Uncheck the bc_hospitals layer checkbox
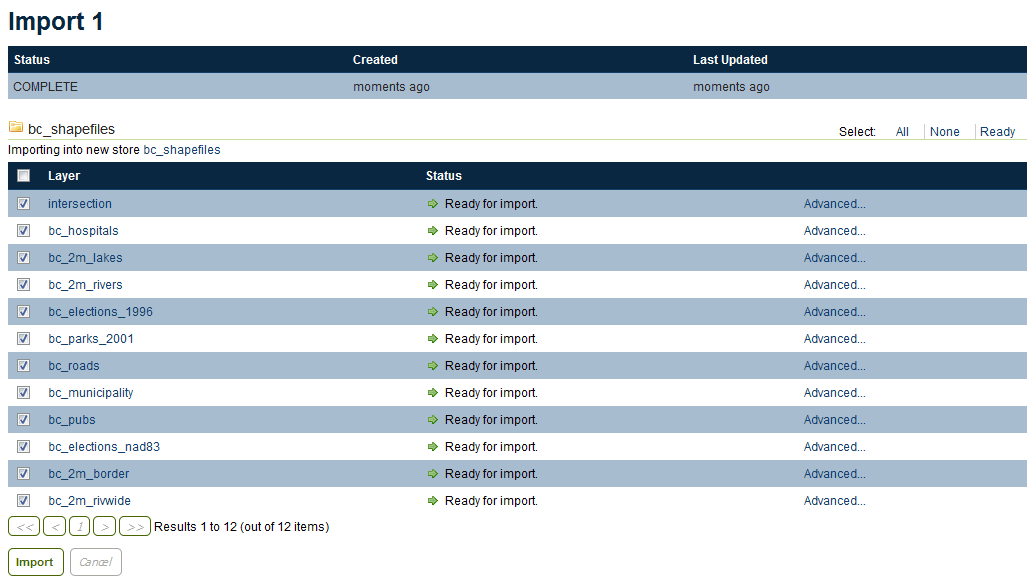The image size is (1033, 586). [24, 231]
